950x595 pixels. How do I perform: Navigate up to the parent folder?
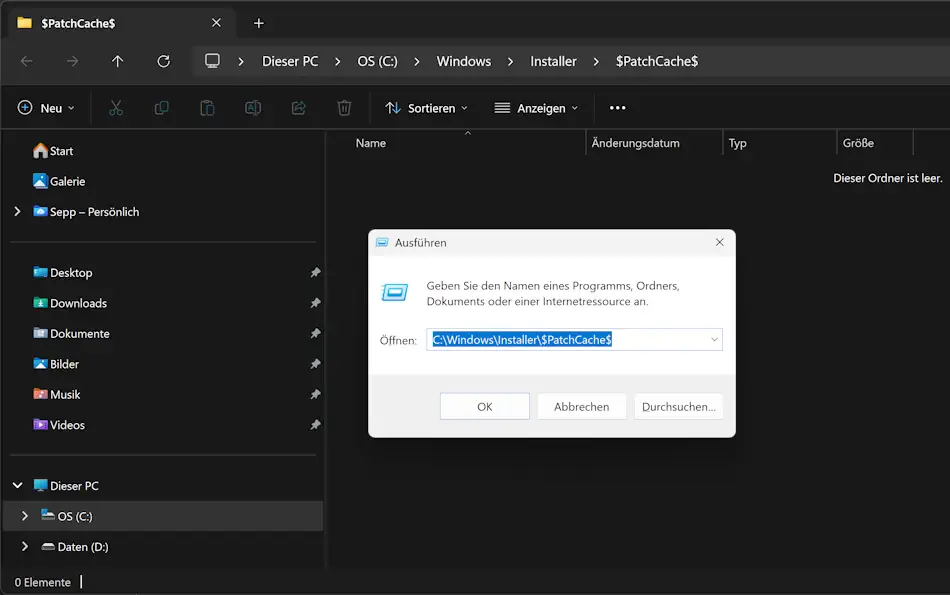pos(117,61)
